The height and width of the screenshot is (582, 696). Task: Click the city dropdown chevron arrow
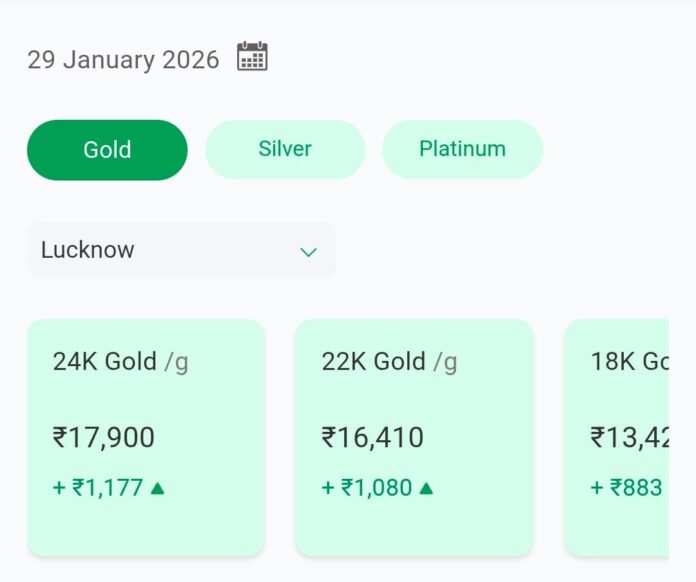pos(308,251)
